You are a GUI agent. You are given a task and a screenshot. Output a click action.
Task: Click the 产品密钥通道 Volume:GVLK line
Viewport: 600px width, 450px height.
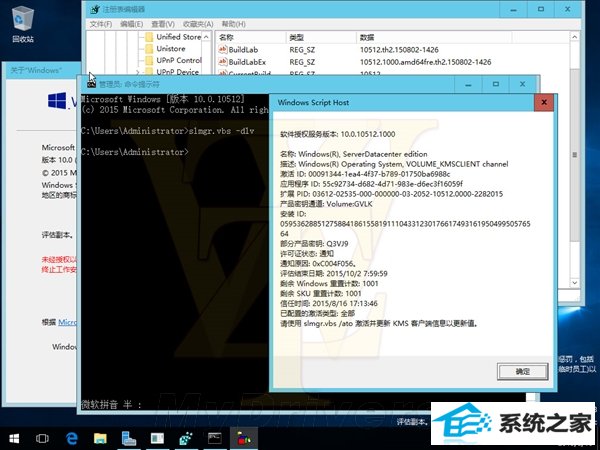(x=326, y=204)
